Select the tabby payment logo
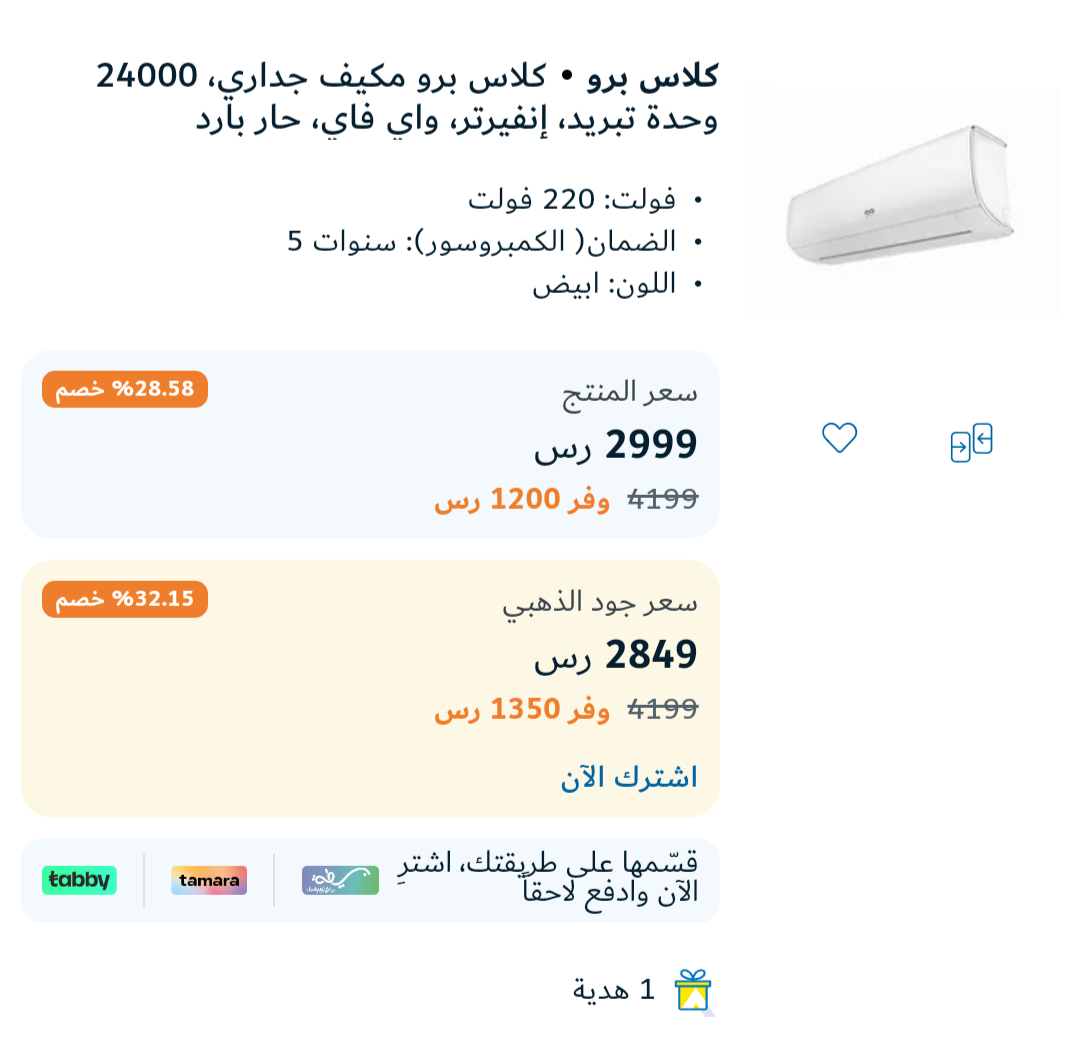Image resolution: width=1080 pixels, height=1060 pixels. (x=79, y=880)
